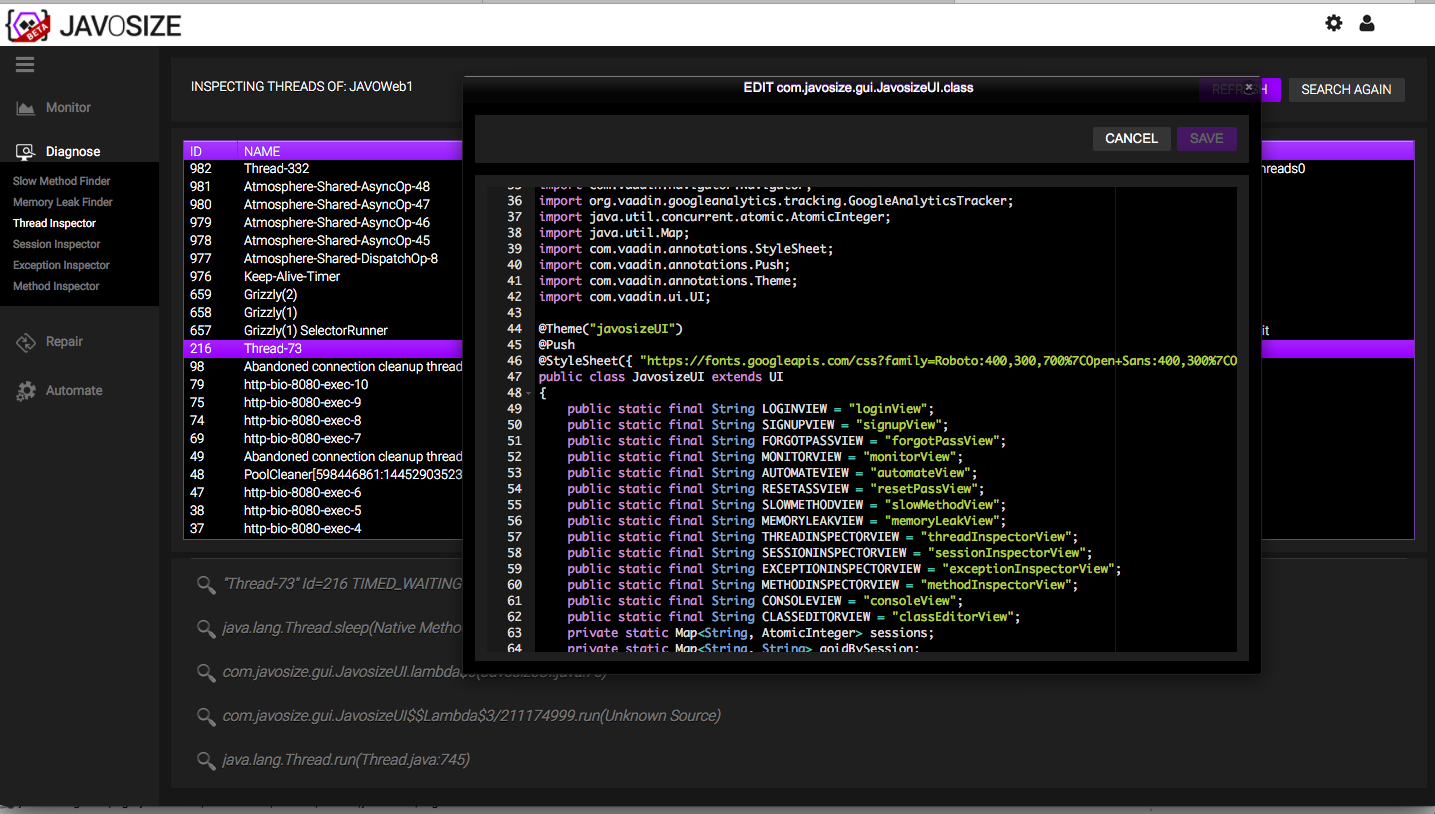Click the Automate gears icon
1435x814 pixels.
(x=26, y=391)
